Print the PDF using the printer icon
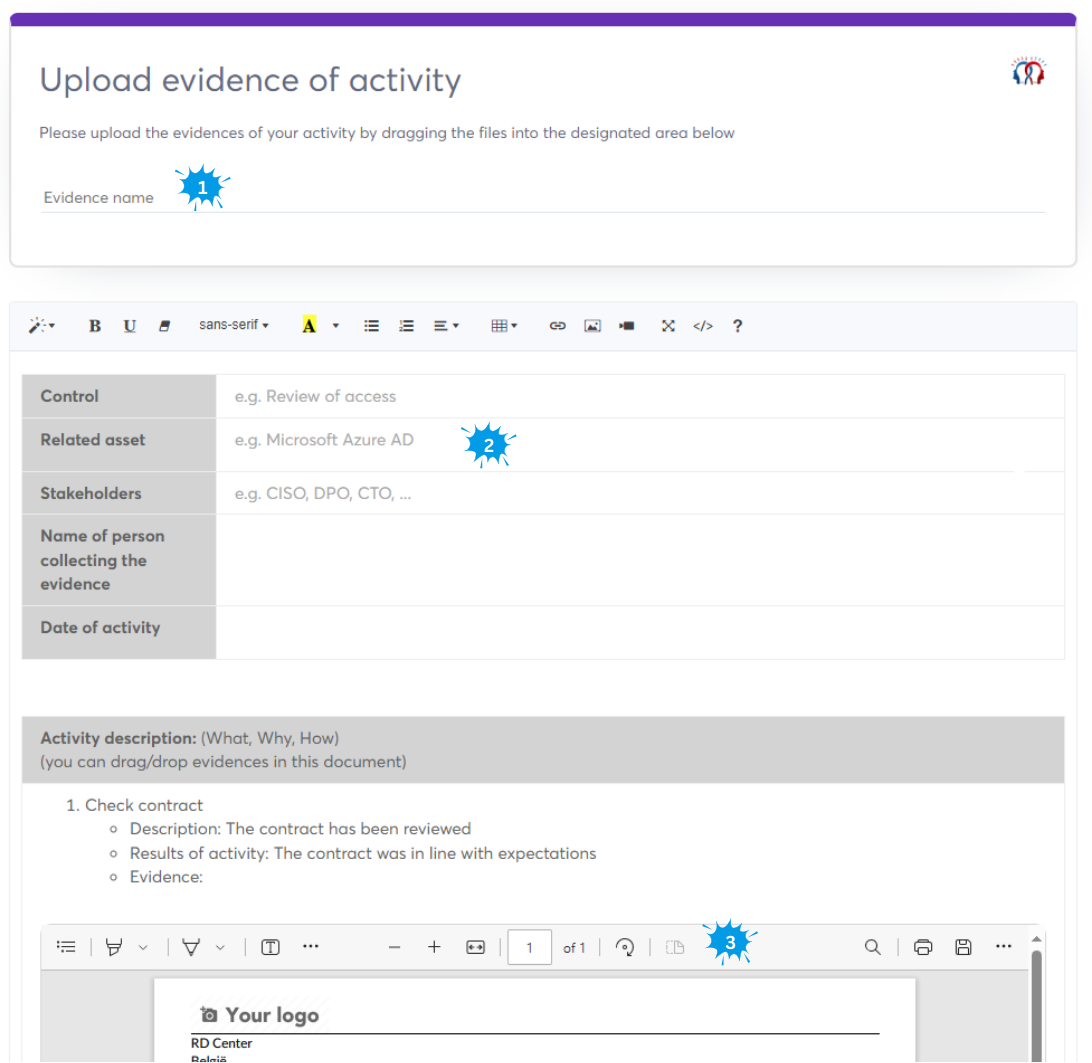This screenshot has width=1092, height=1063. (923, 947)
